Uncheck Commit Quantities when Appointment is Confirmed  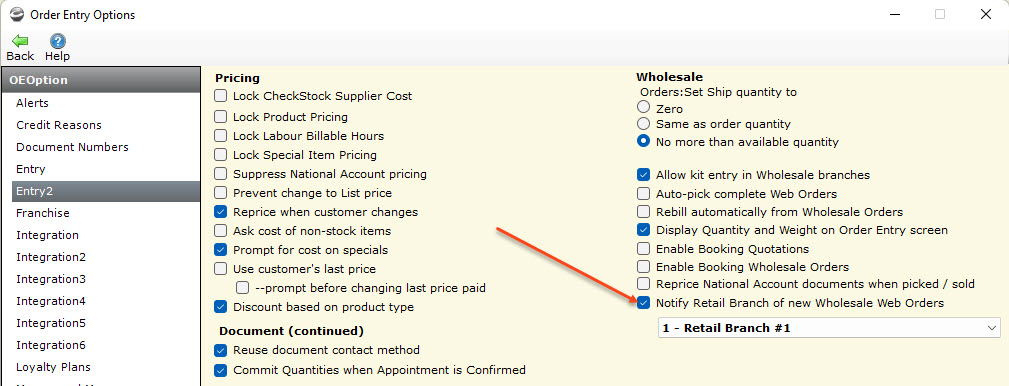coord(221,370)
